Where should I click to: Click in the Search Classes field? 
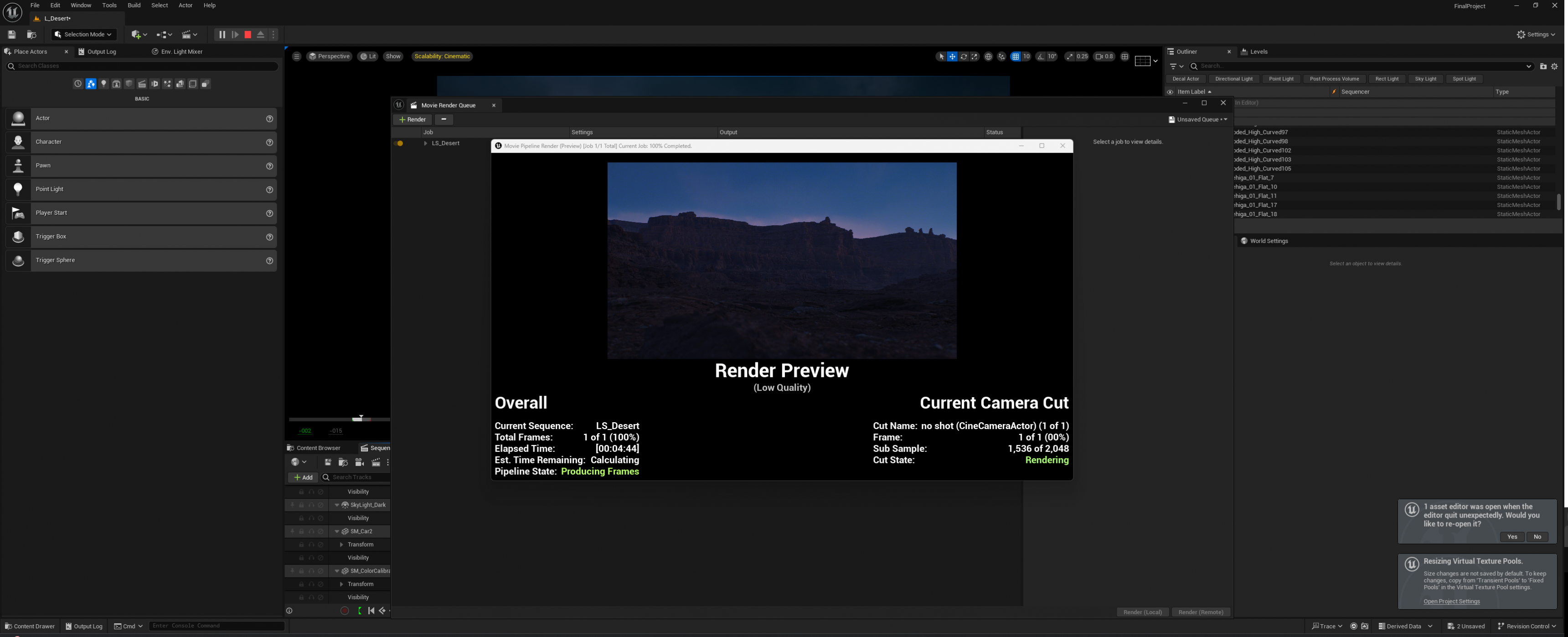[142, 66]
